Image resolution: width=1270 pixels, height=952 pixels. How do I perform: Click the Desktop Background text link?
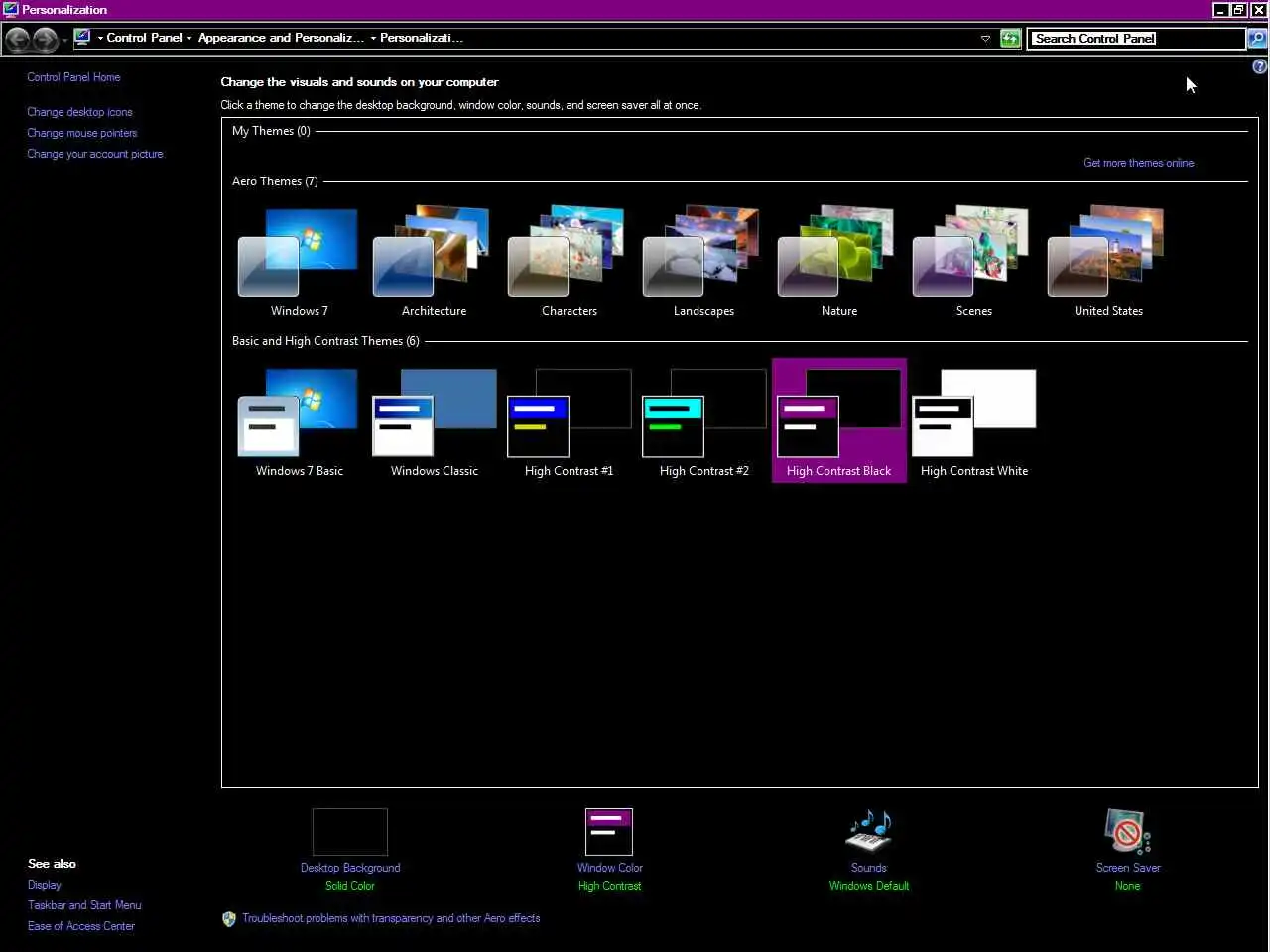pos(350,868)
